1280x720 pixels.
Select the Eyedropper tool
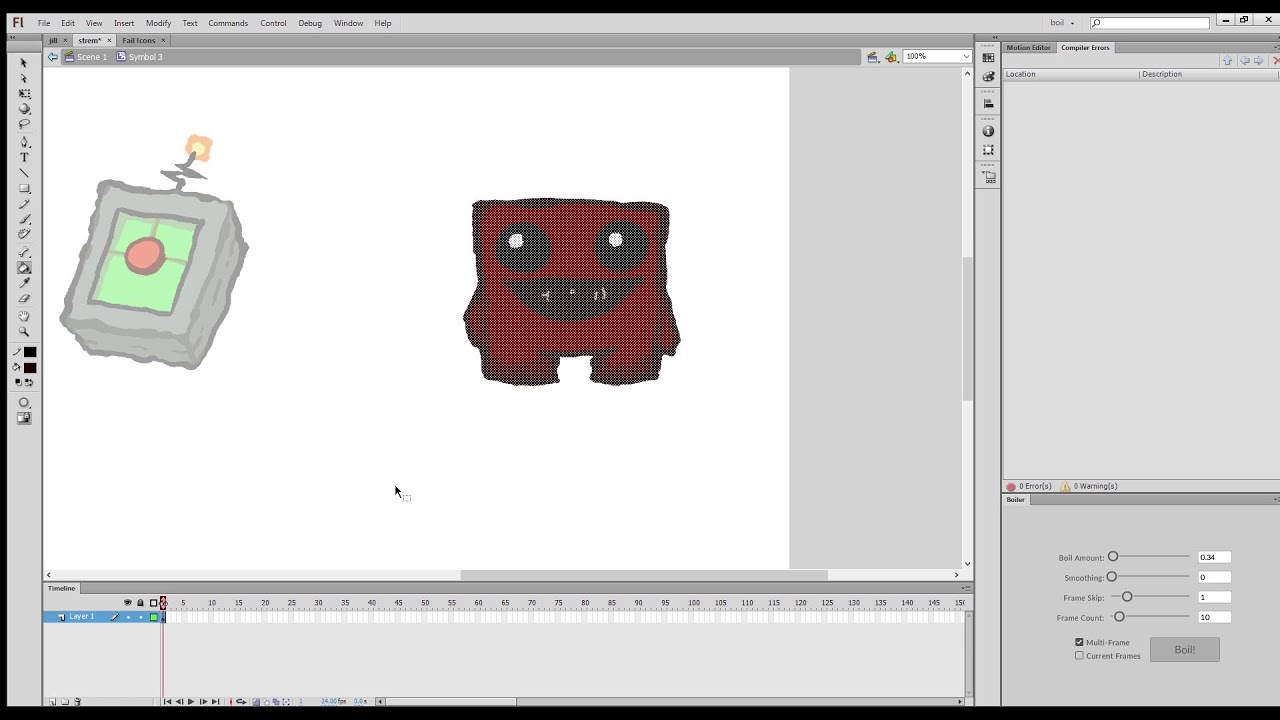click(24, 283)
